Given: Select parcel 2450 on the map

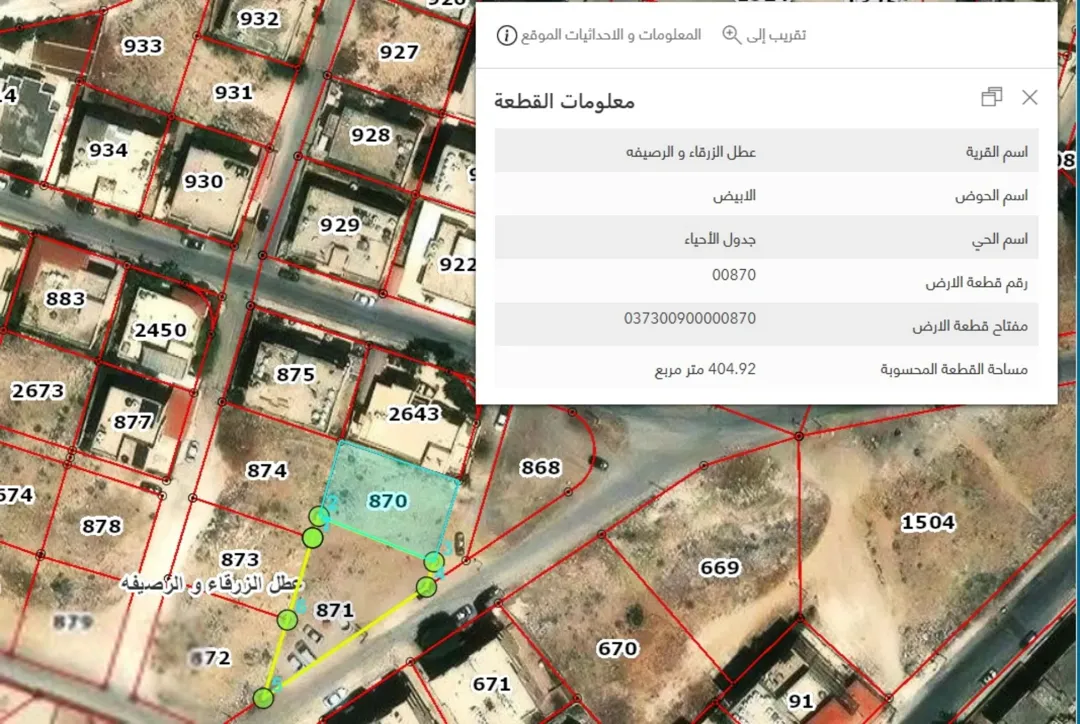Looking at the screenshot, I should coord(160,330).
